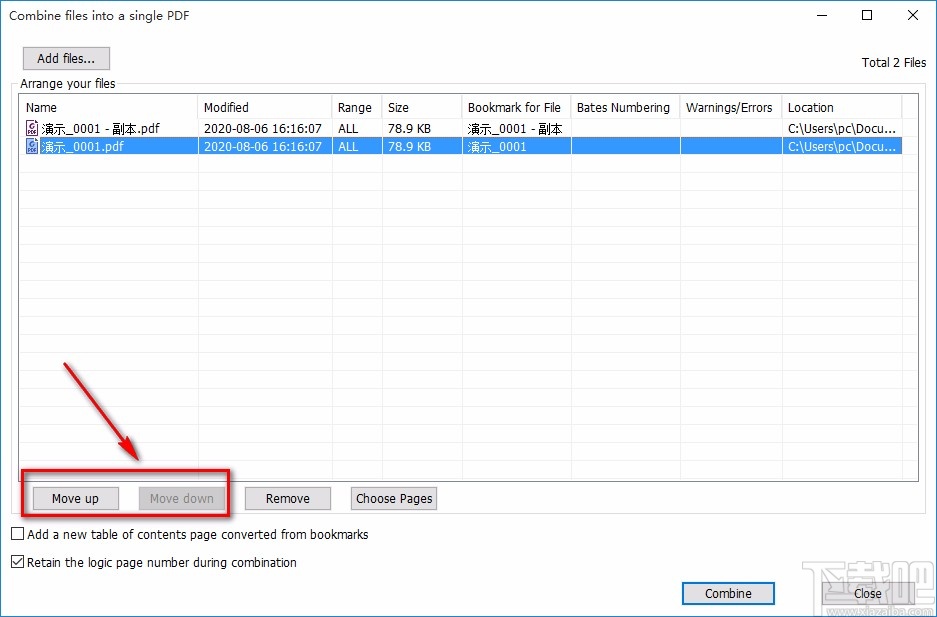Enable Add a new table of contents page
937x617 pixels.
click(18, 534)
